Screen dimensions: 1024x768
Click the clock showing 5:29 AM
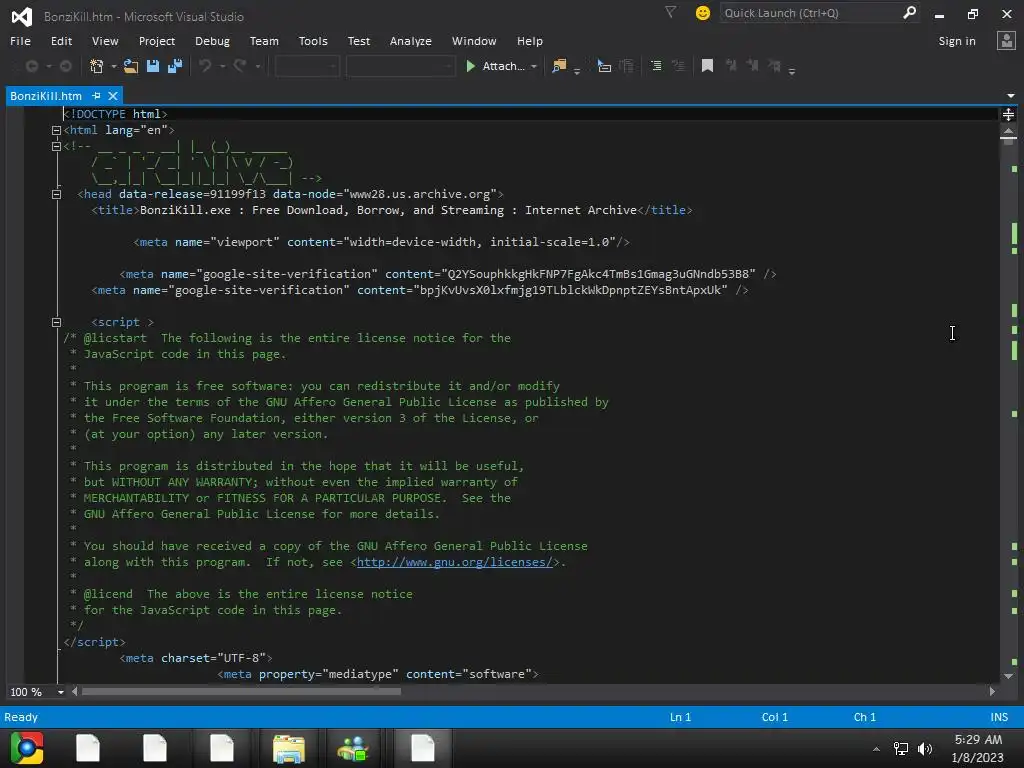point(978,740)
